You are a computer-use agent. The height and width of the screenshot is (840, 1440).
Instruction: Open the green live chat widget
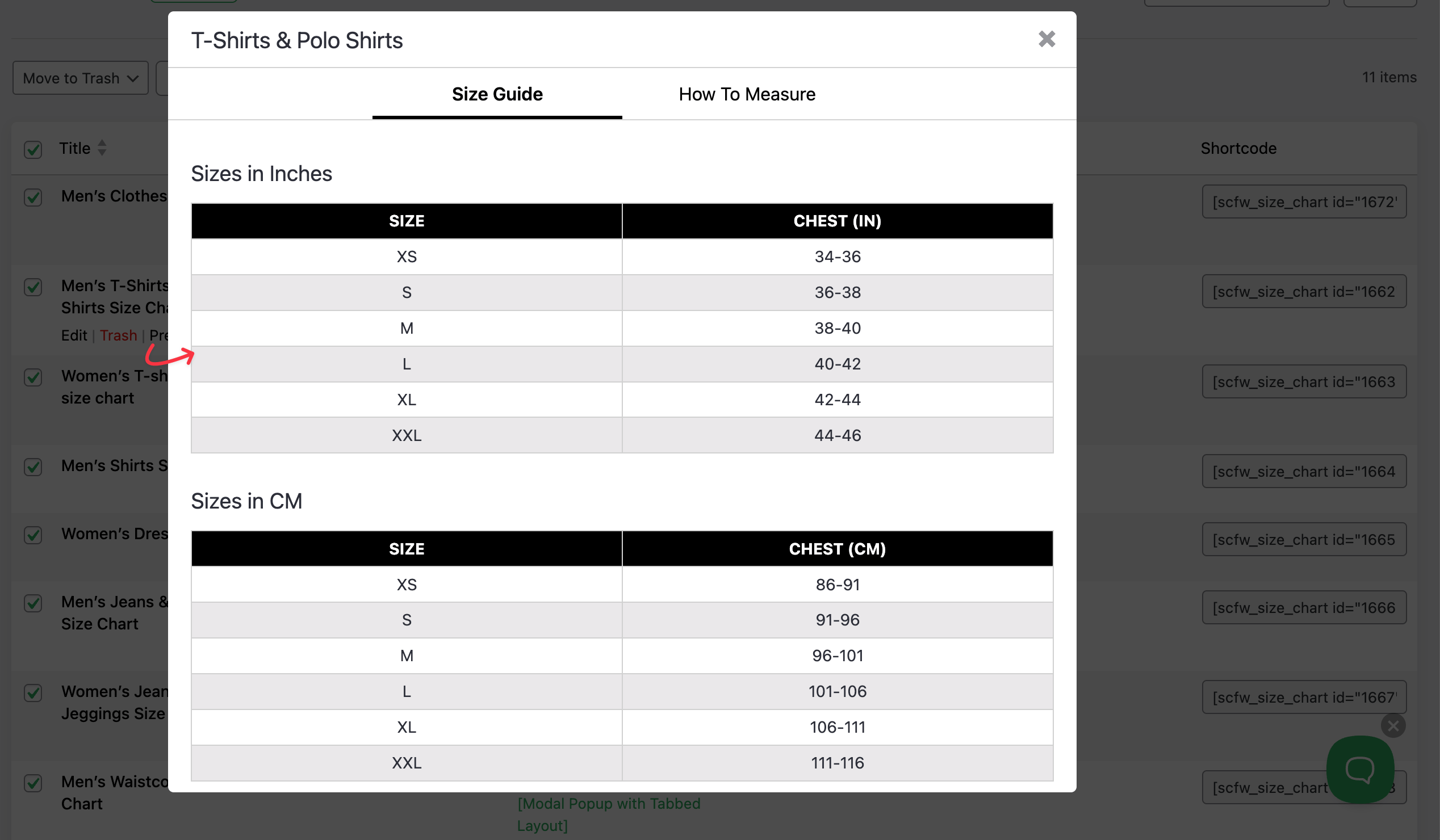[x=1361, y=768]
